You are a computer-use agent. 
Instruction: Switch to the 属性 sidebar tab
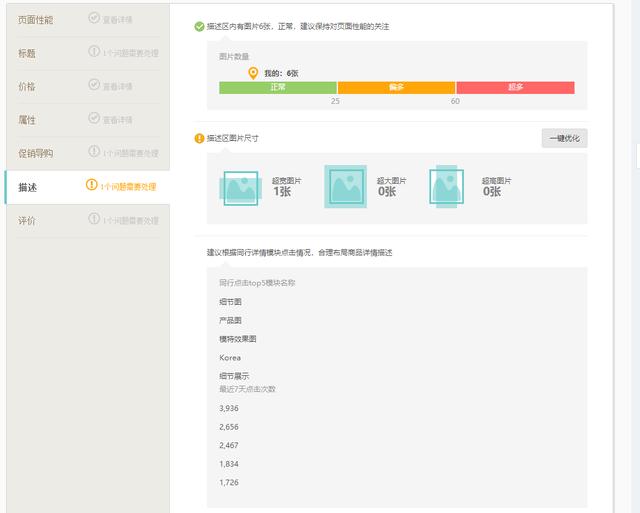pyautogui.click(x=87, y=120)
